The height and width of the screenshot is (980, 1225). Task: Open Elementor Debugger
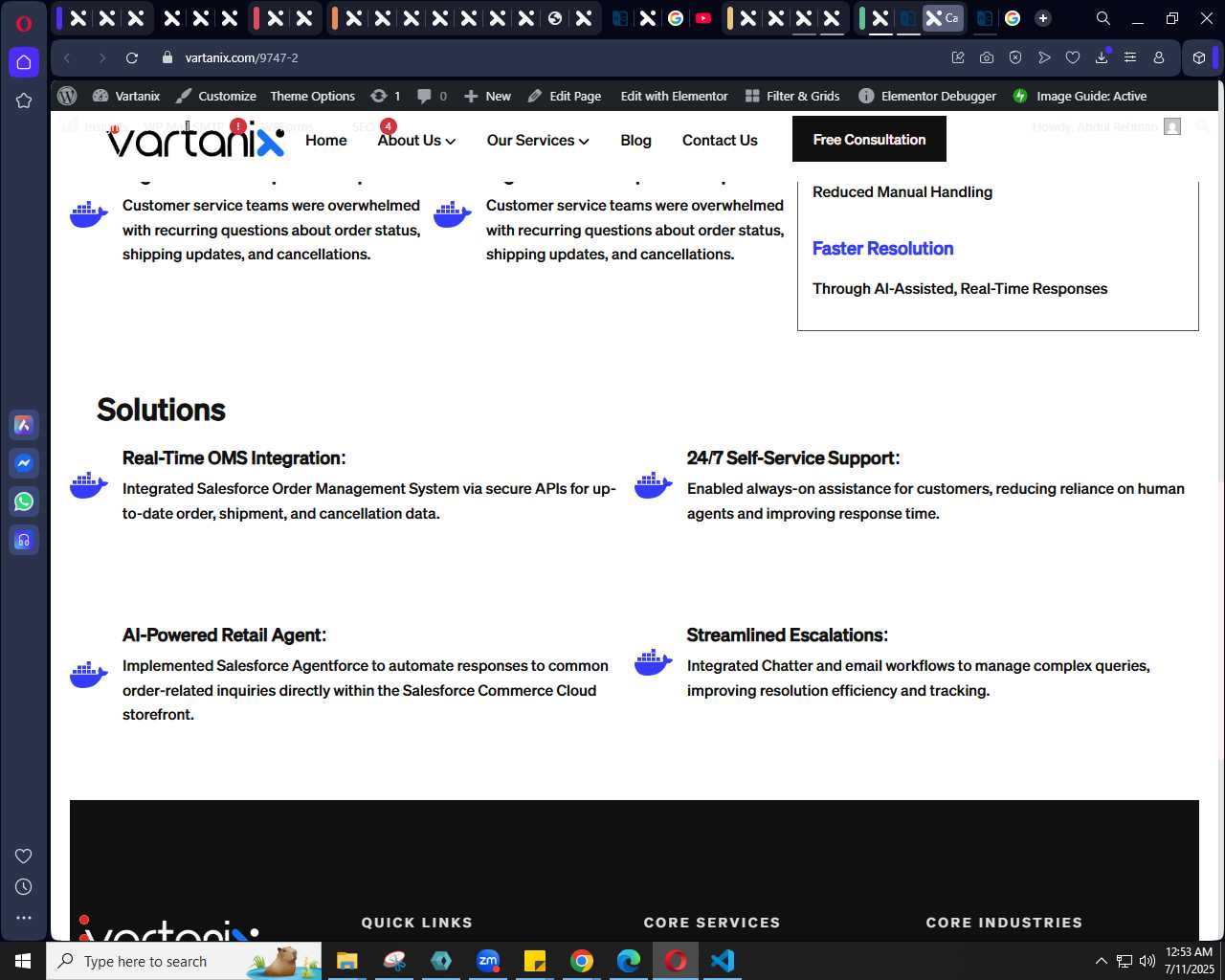coord(927,96)
